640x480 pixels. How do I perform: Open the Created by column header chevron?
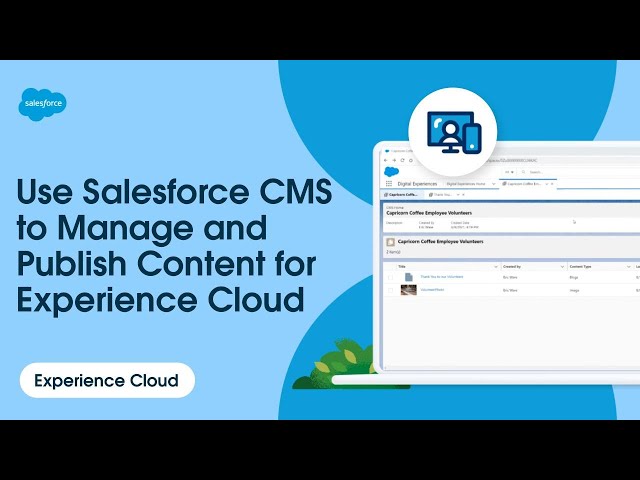[x=562, y=267]
